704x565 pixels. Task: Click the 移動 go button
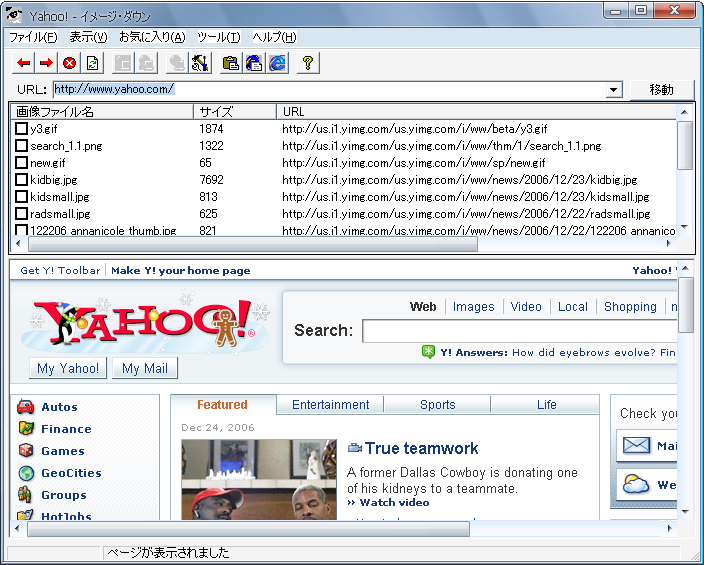[x=662, y=89]
